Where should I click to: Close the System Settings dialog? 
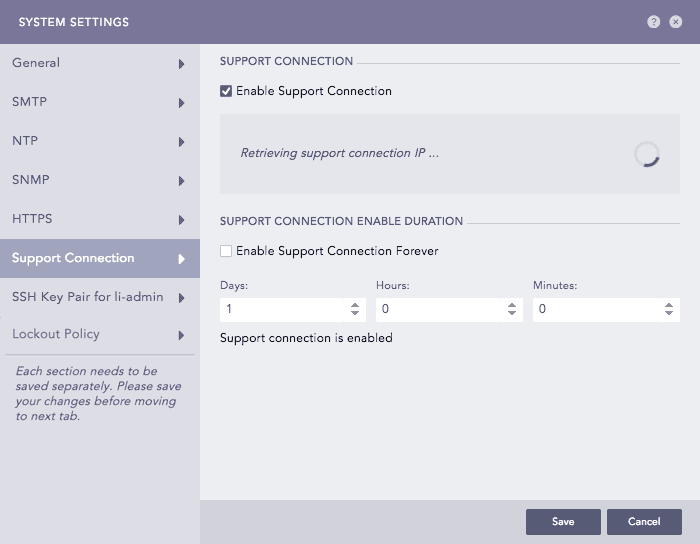(x=675, y=22)
